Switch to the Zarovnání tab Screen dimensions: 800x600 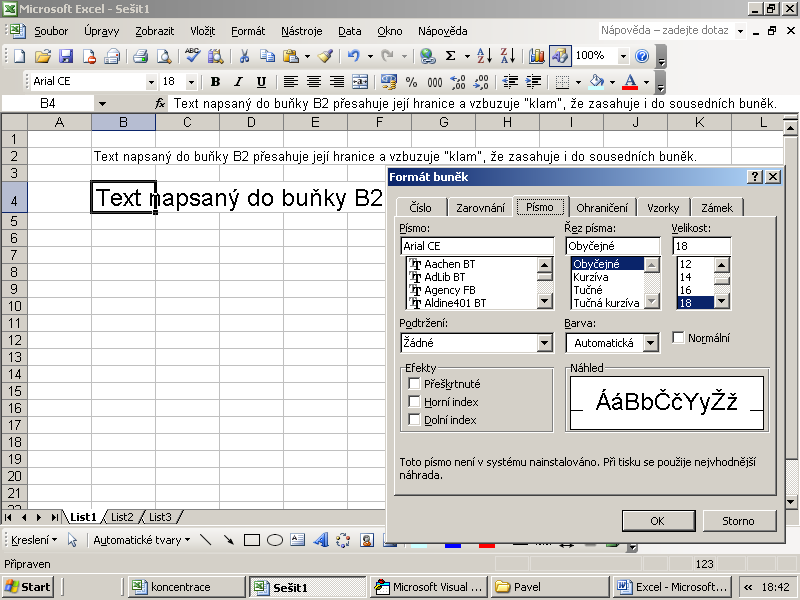pos(480,208)
